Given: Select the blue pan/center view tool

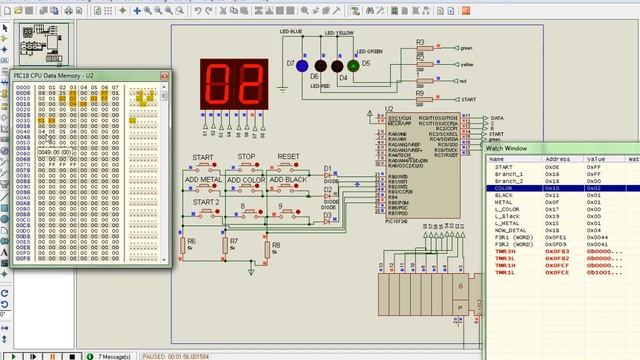Looking at the screenshot, I should pos(137,11).
